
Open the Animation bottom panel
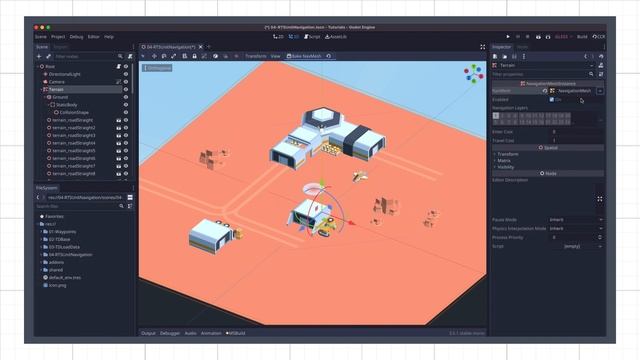(211, 333)
